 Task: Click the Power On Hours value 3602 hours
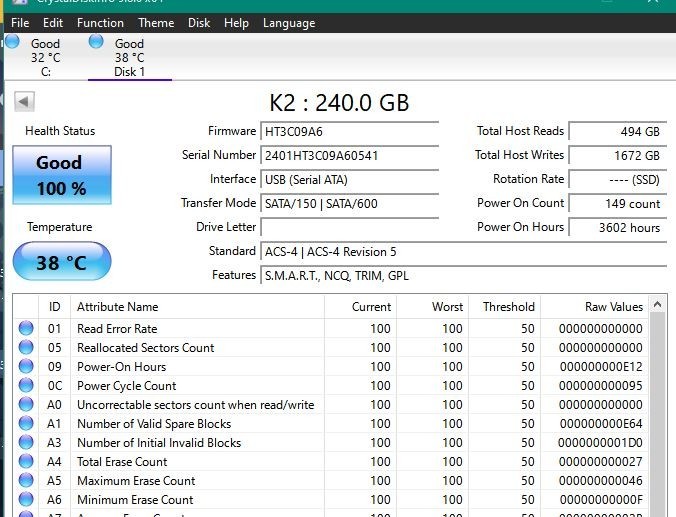coord(618,228)
